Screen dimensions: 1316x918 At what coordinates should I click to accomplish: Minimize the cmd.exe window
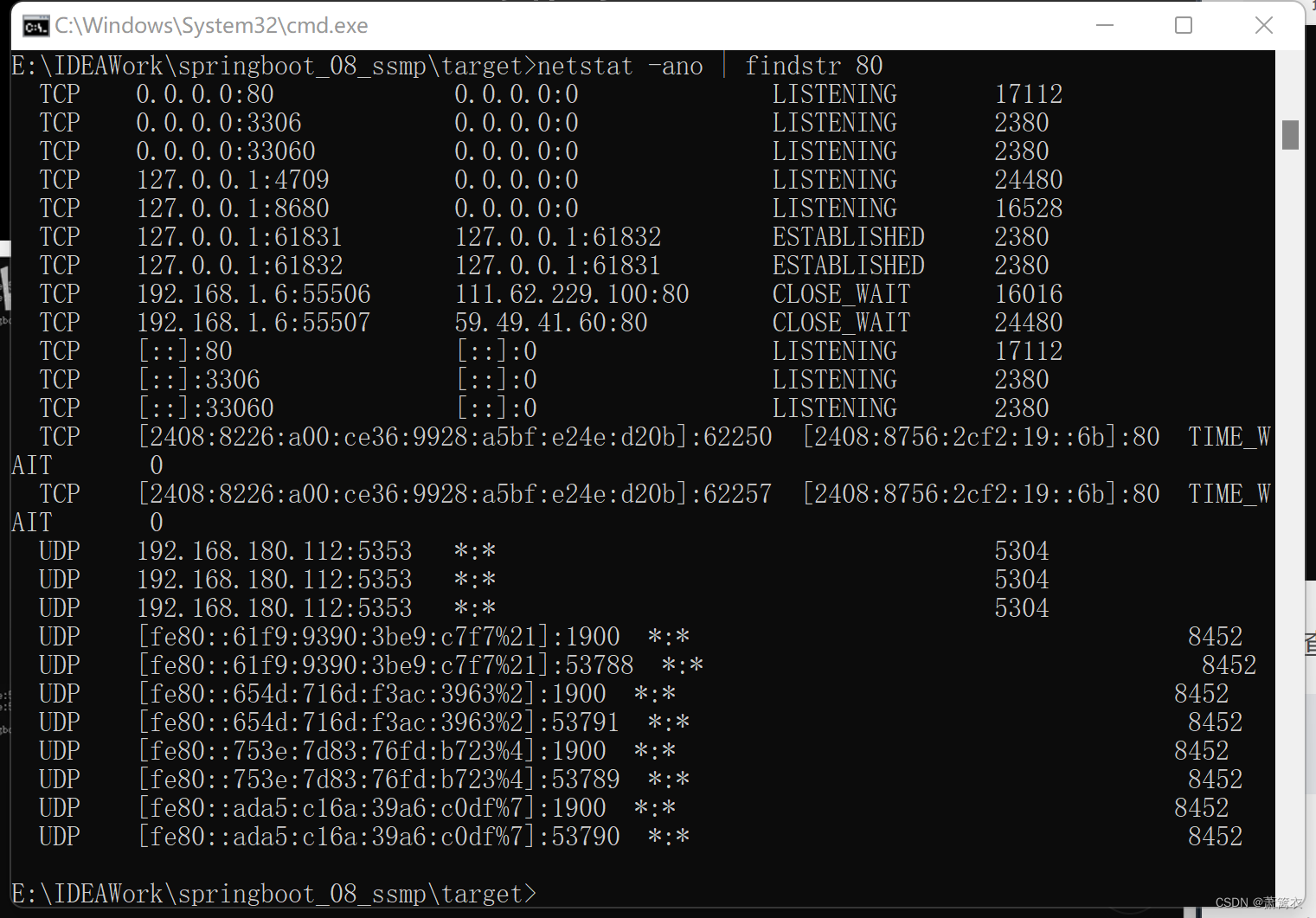tap(1105, 25)
